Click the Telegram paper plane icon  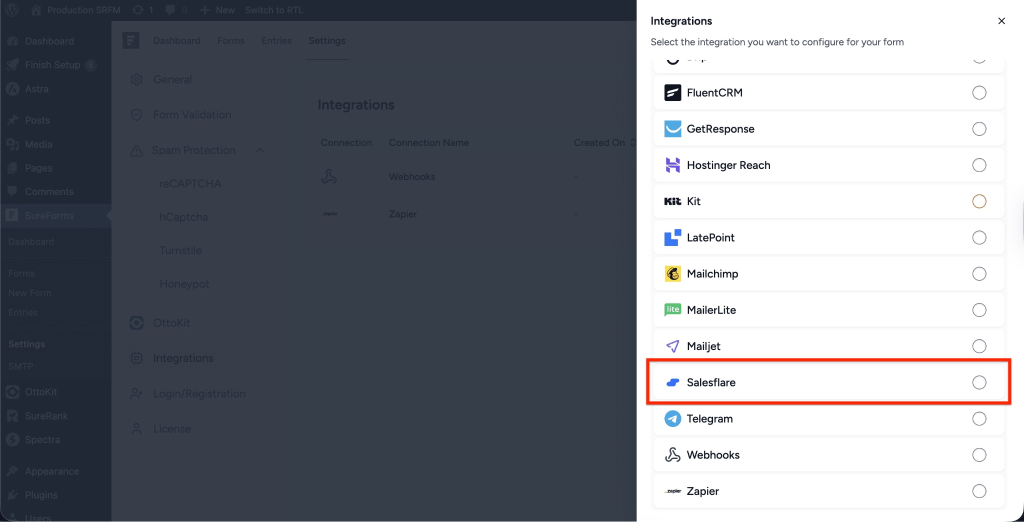coord(673,419)
